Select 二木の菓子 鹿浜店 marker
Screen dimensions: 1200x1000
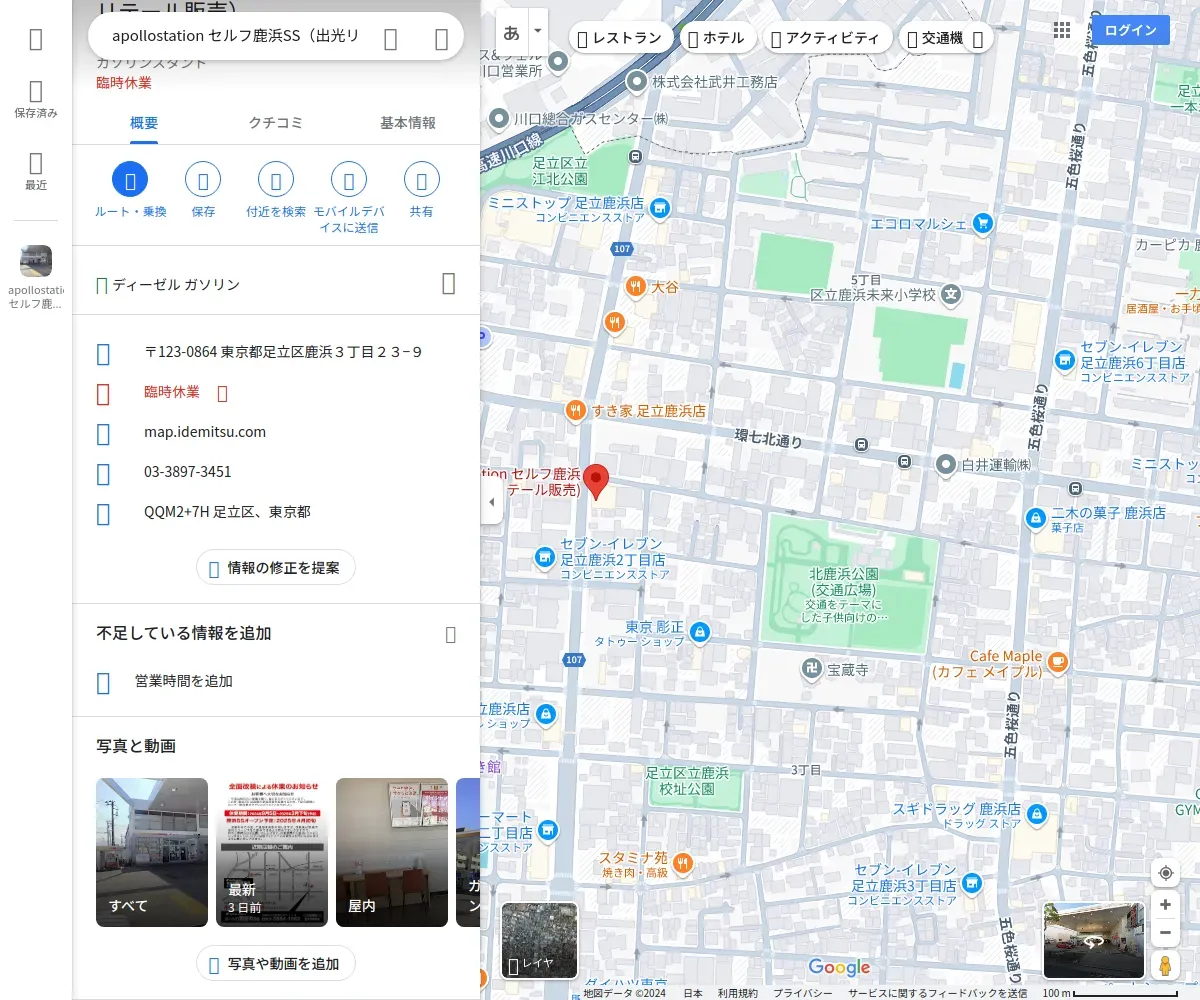[x=1036, y=518]
